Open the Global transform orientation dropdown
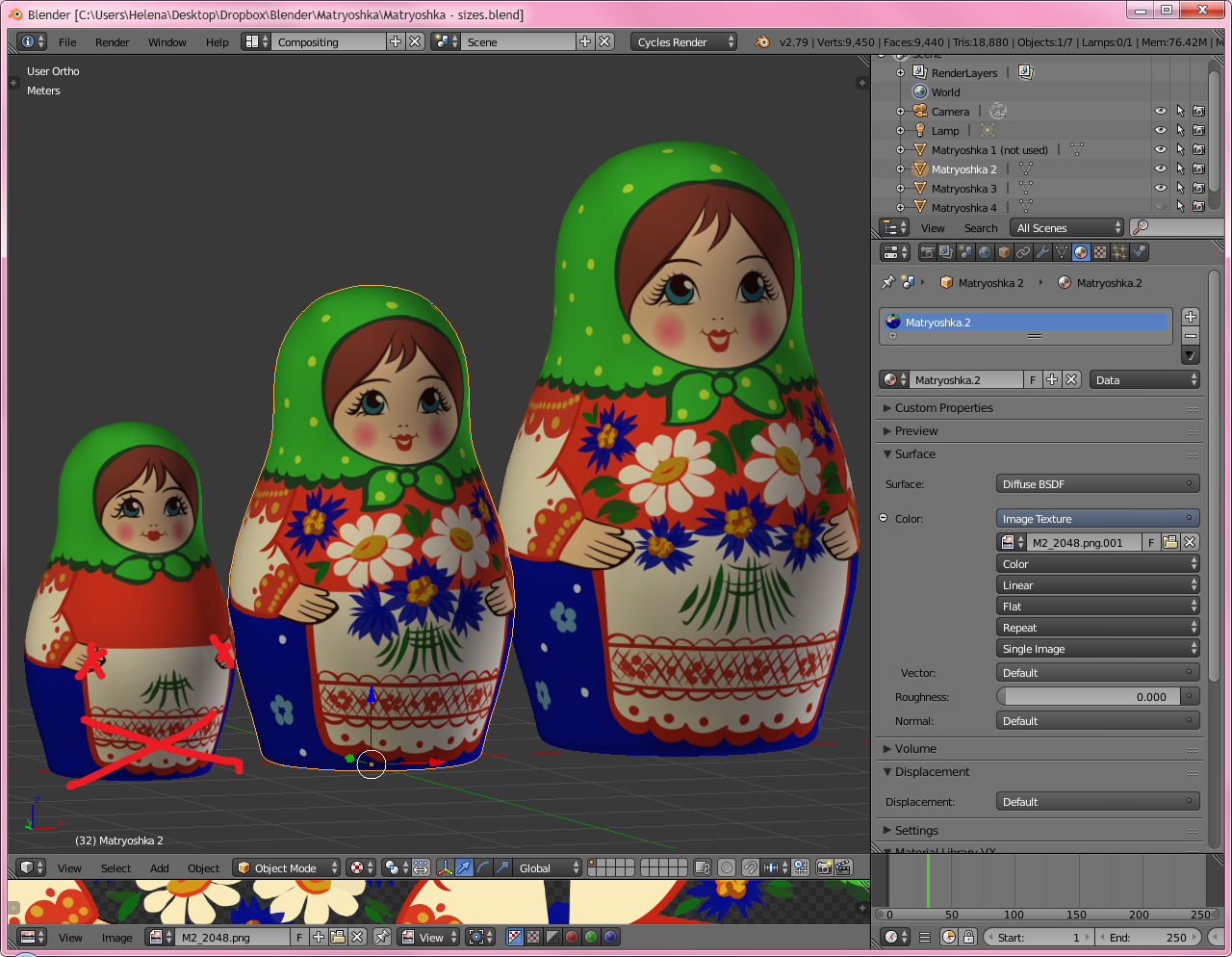This screenshot has height=957, width=1232. (549, 867)
